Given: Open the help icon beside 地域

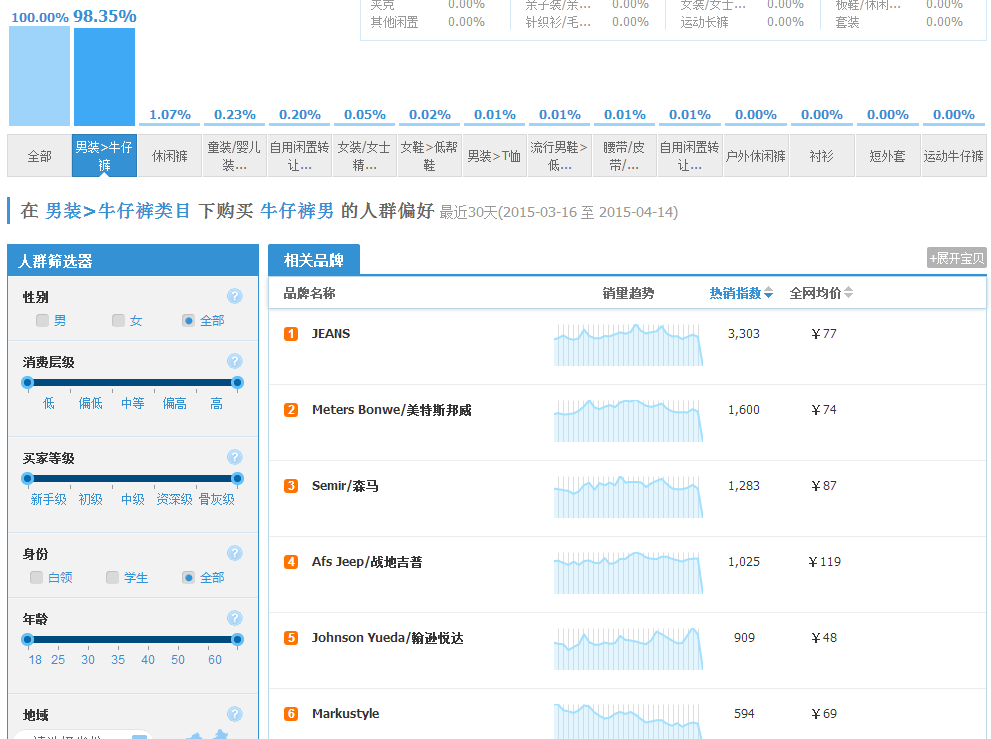Looking at the screenshot, I should (234, 714).
